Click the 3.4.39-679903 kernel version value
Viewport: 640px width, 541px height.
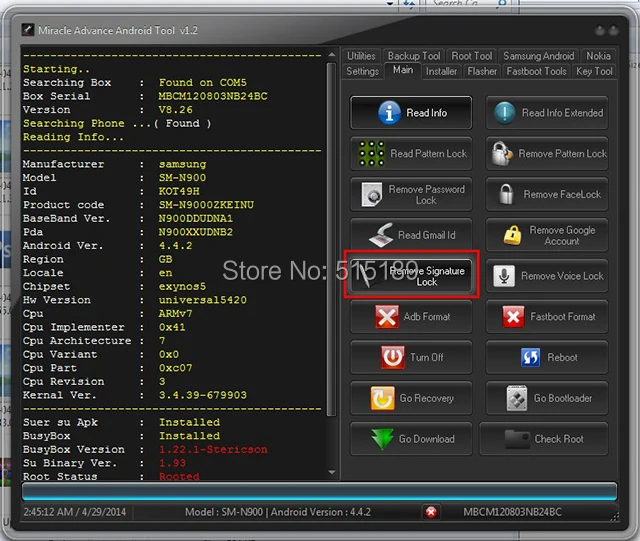coord(202,395)
